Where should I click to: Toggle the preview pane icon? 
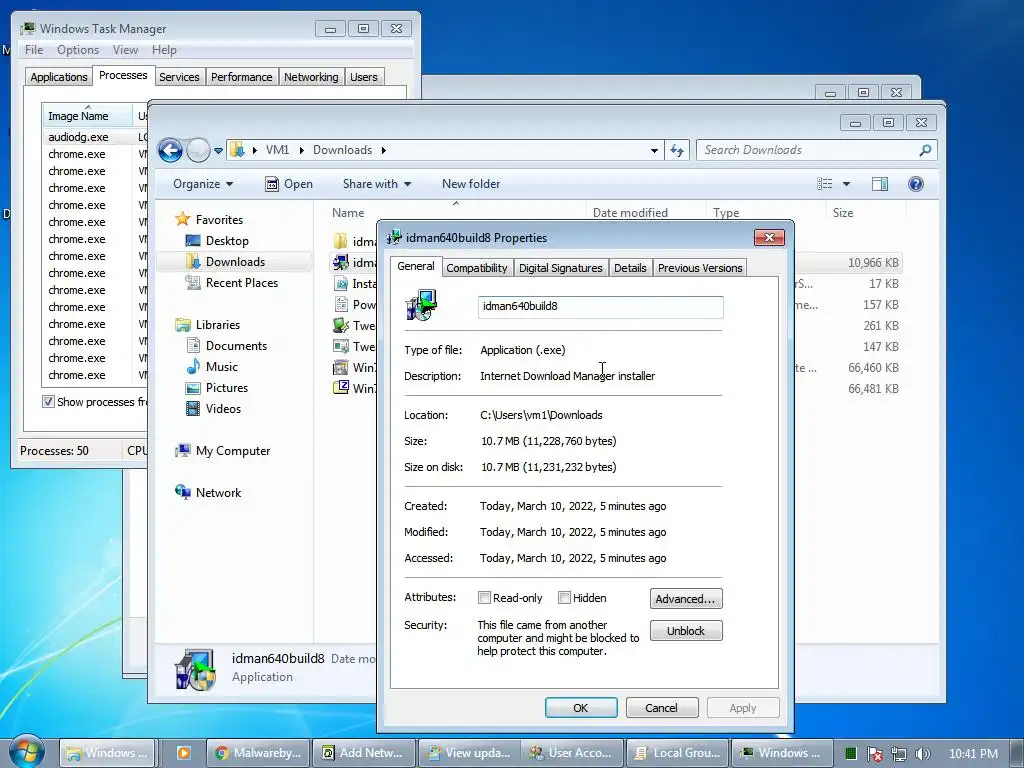(880, 184)
